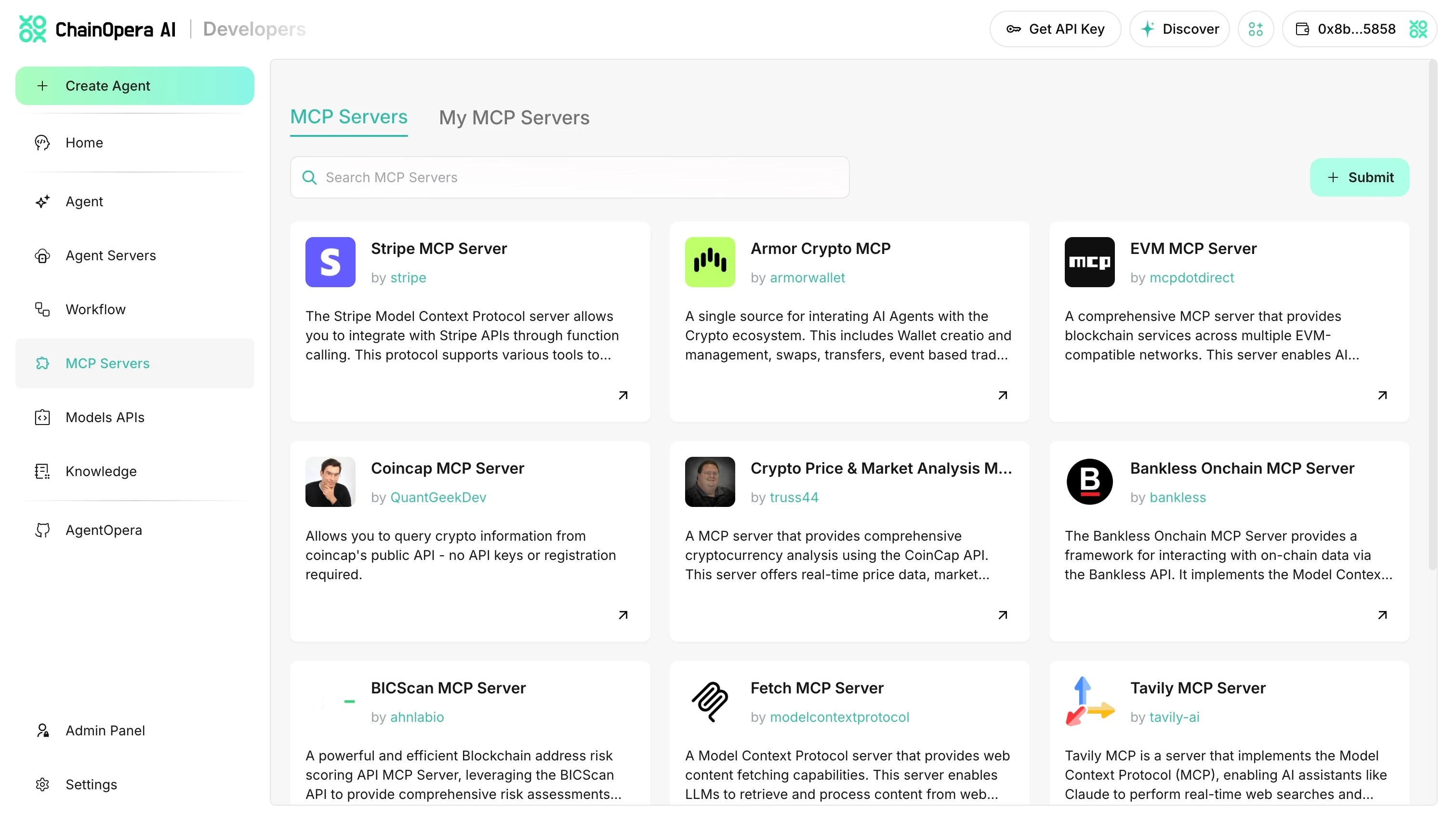The height and width of the screenshot is (824, 1456).
Task: Open Coincap MCP Server external link arrow
Action: [x=623, y=614]
